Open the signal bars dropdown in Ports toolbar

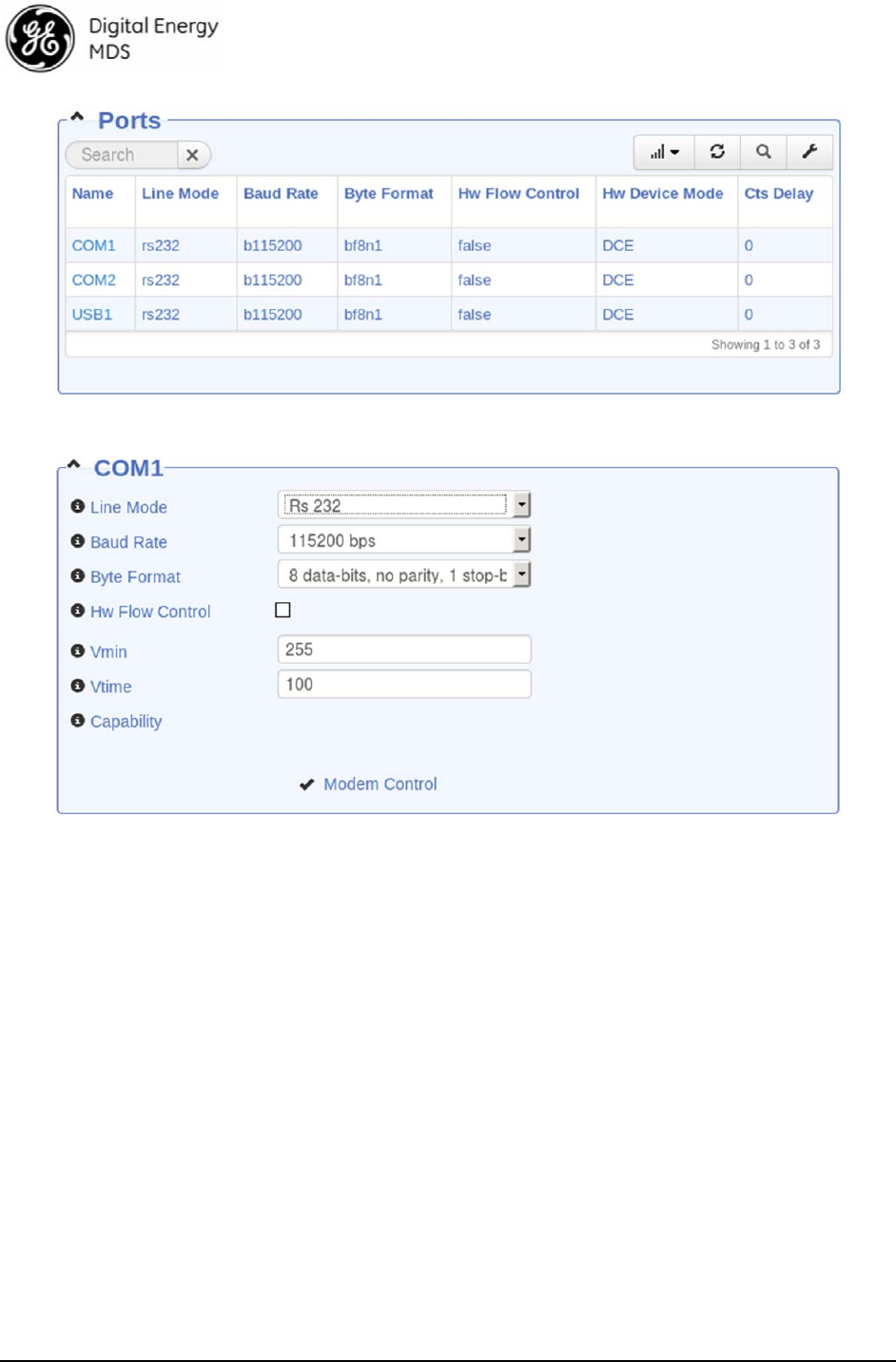pos(665,152)
